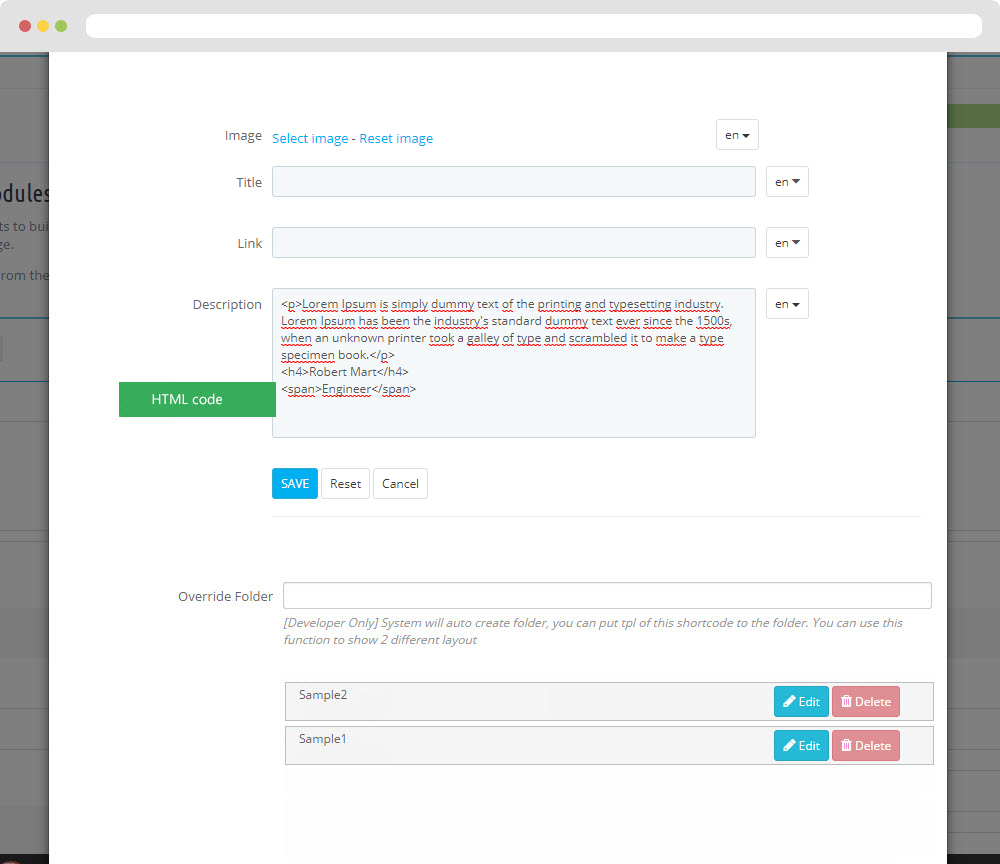The height and width of the screenshot is (864, 1000).
Task: Click the pencil icon on Sample2 Edit
Action: click(789, 702)
